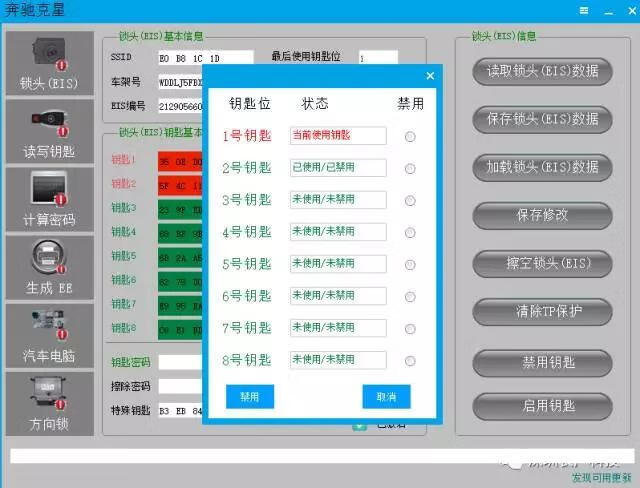Click 5号钥匙 status field
The width and height of the screenshot is (640, 488).
pyautogui.click(x=338, y=264)
